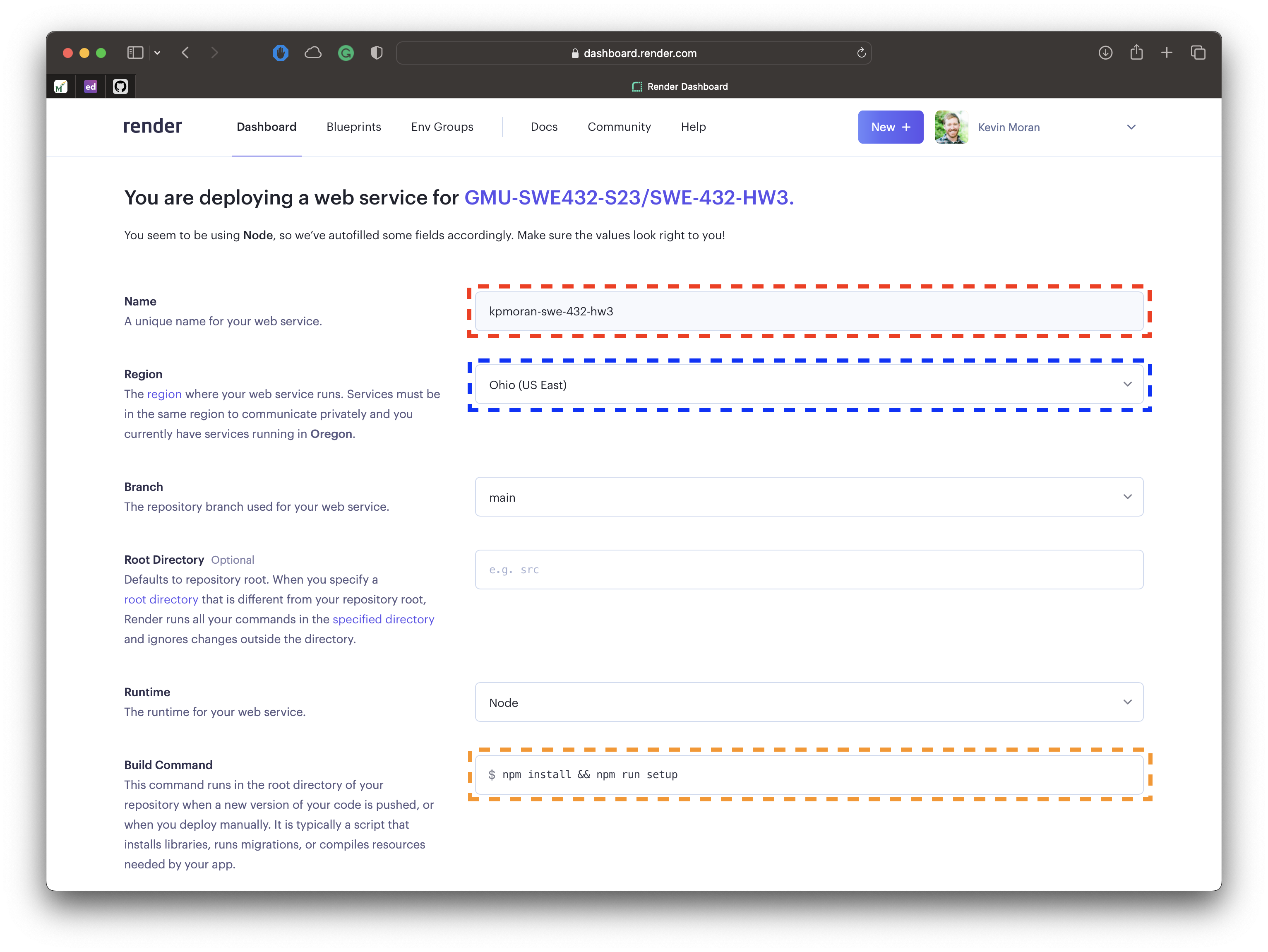The height and width of the screenshot is (952, 1268).
Task: Click the Kevin Moran account name
Action: tap(1009, 127)
